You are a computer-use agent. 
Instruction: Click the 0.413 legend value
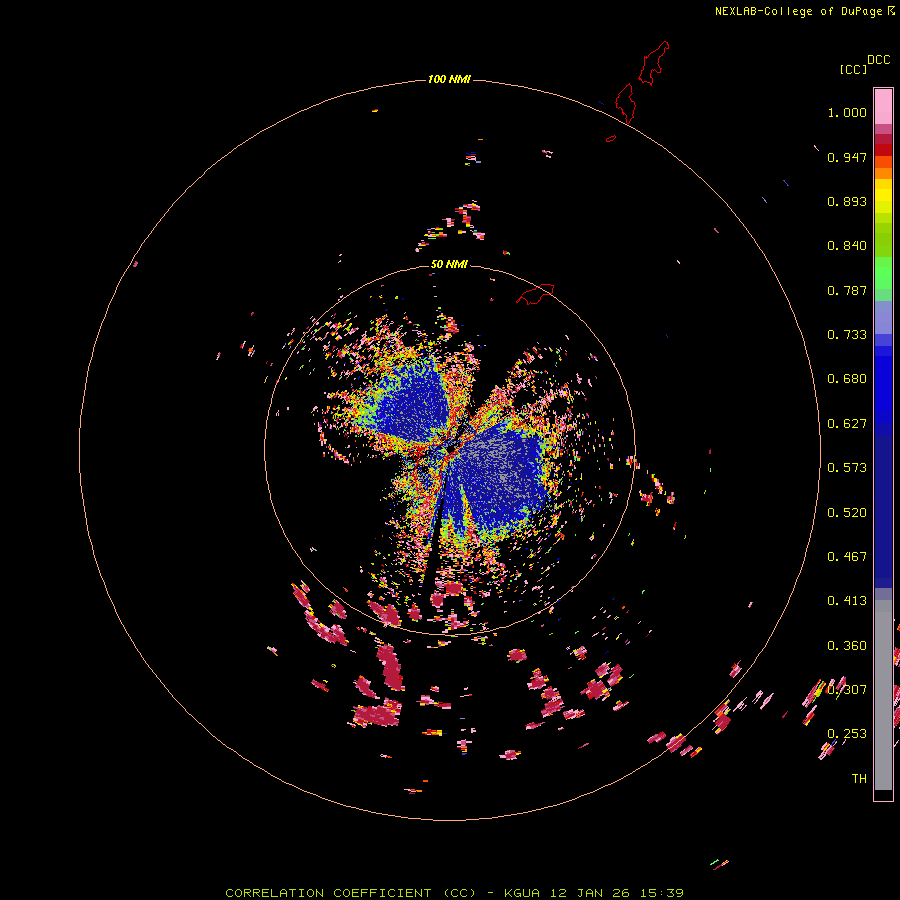[847, 601]
